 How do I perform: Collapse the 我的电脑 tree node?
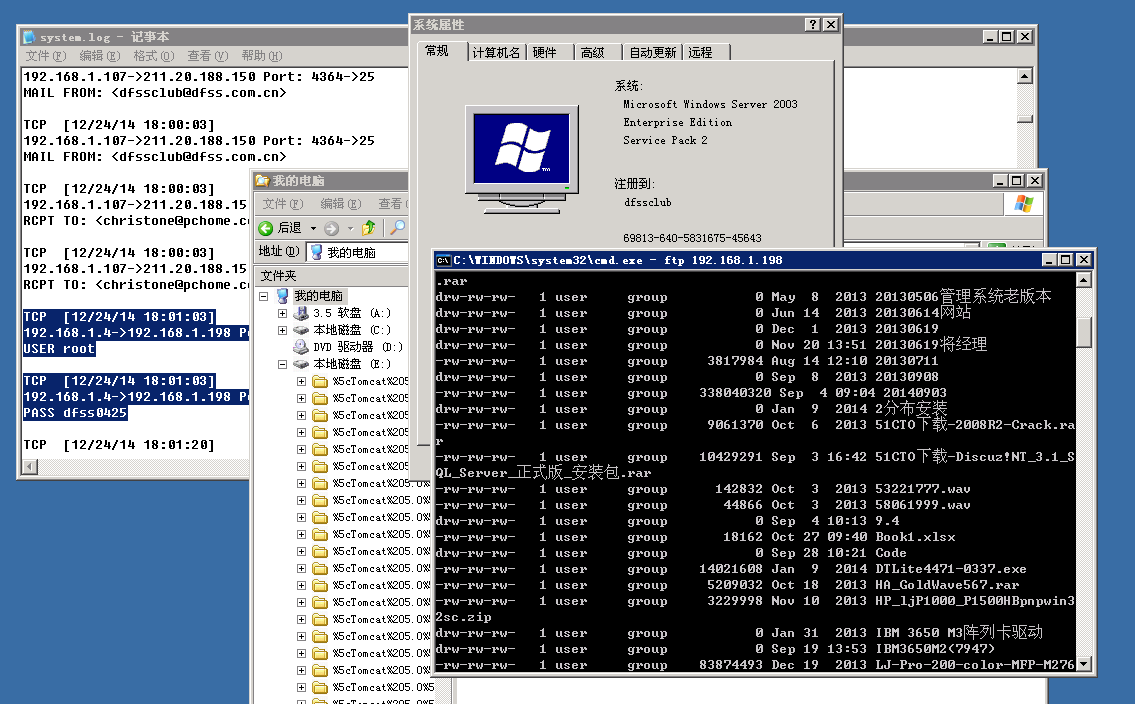point(263,296)
